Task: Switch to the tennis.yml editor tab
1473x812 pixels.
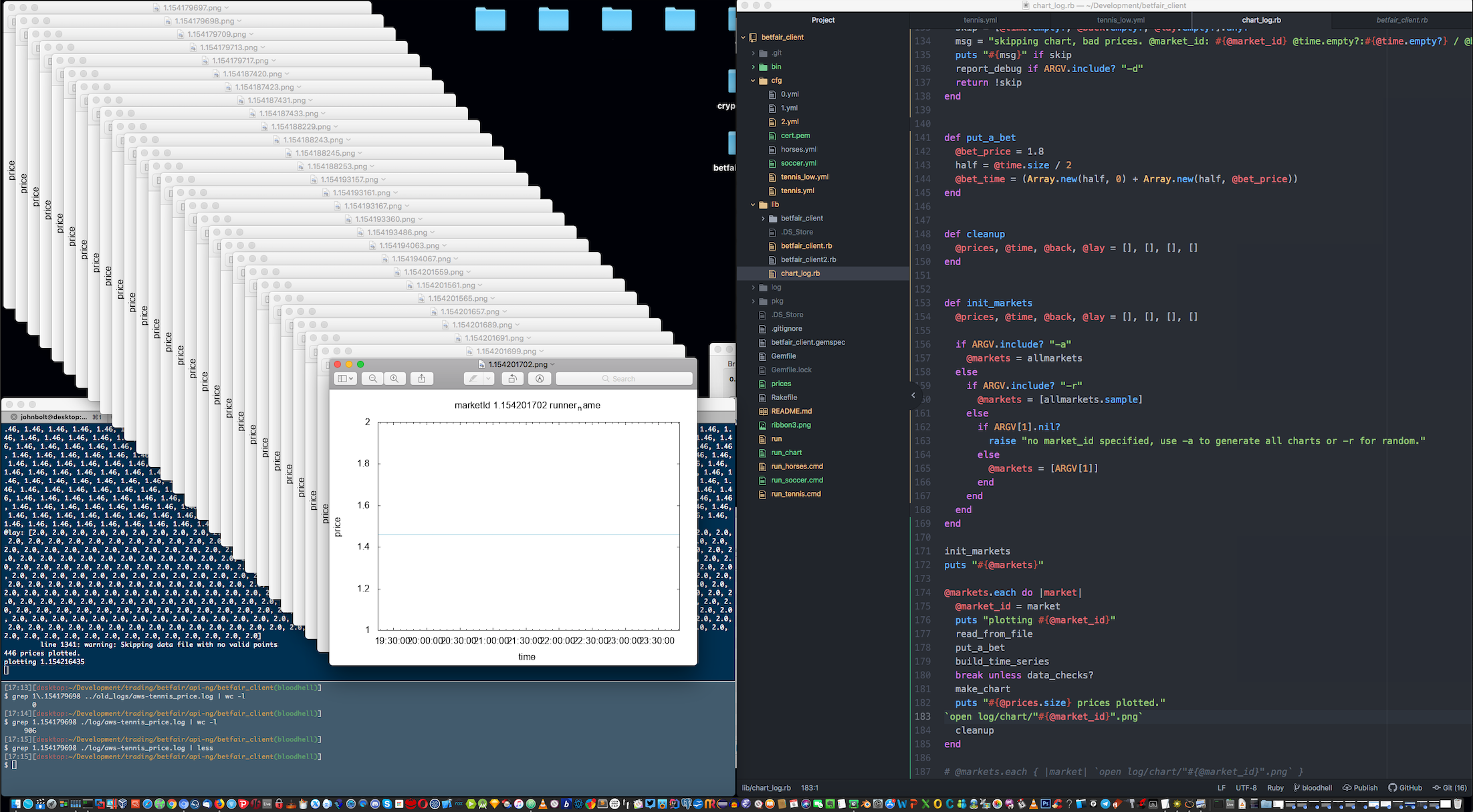Action: (x=980, y=20)
